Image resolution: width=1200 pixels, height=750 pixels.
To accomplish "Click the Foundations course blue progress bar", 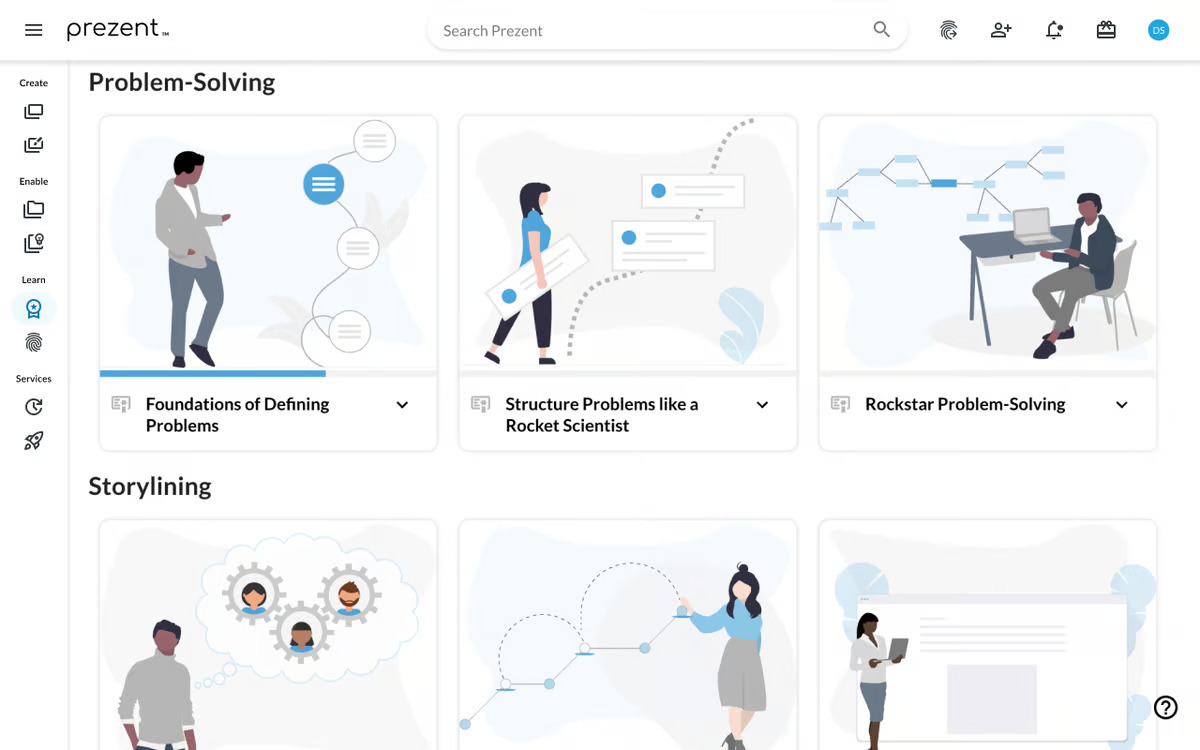I will click(213, 374).
